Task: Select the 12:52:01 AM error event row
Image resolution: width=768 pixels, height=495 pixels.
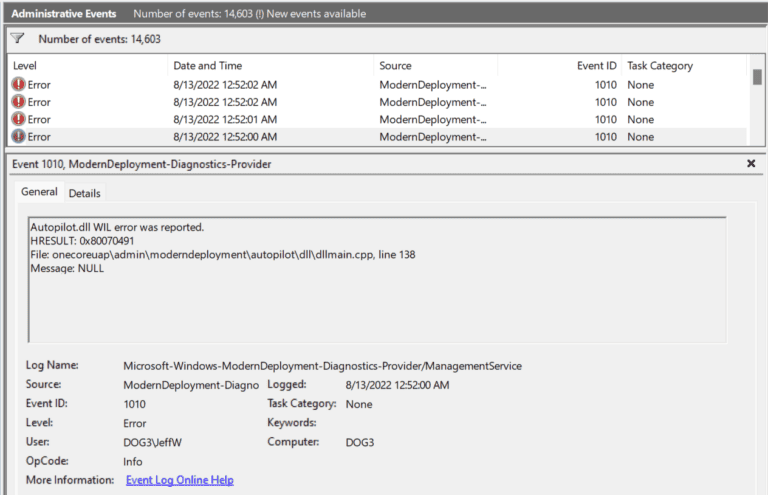Action: pyautogui.click(x=378, y=119)
